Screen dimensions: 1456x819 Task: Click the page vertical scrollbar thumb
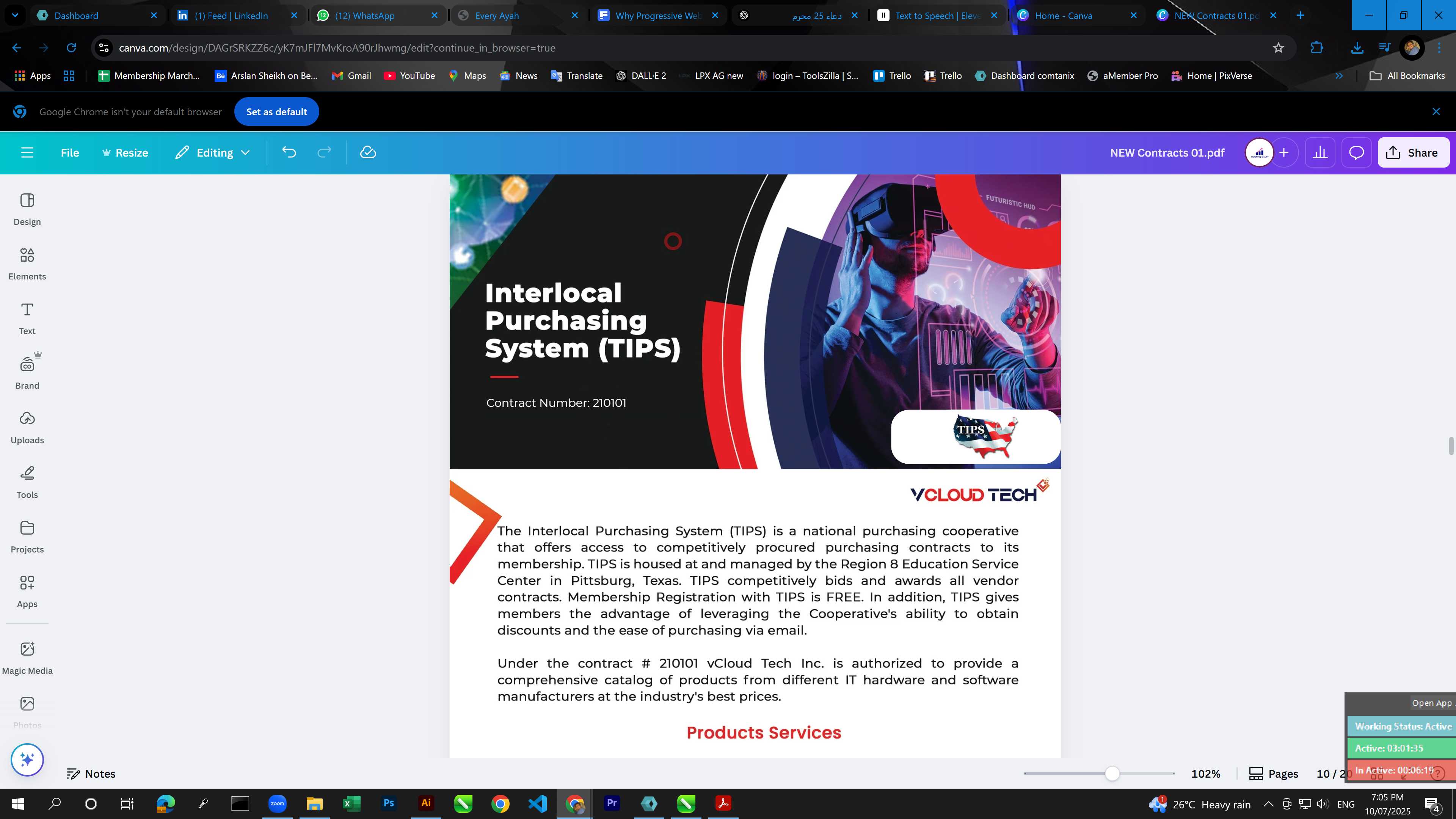(1451, 446)
